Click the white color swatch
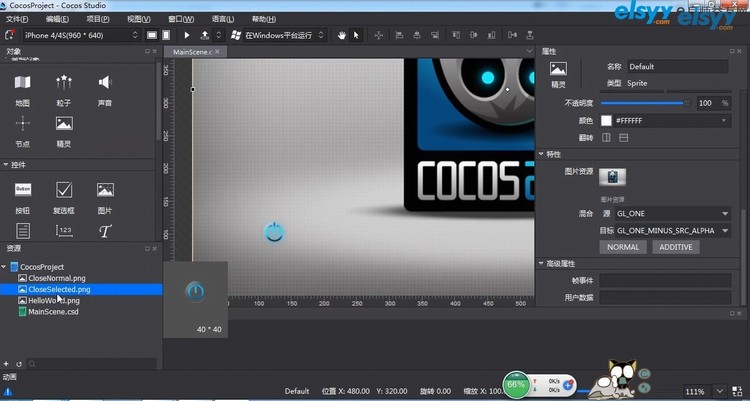Viewport: 750px width, 401px height. (x=606, y=120)
